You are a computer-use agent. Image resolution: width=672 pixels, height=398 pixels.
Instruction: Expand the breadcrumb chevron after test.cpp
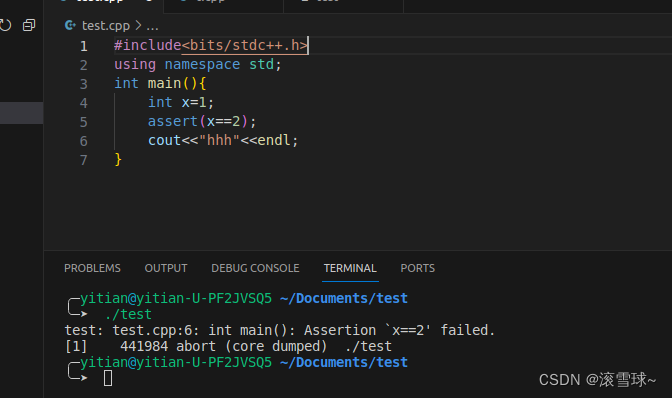pyautogui.click(x=138, y=26)
